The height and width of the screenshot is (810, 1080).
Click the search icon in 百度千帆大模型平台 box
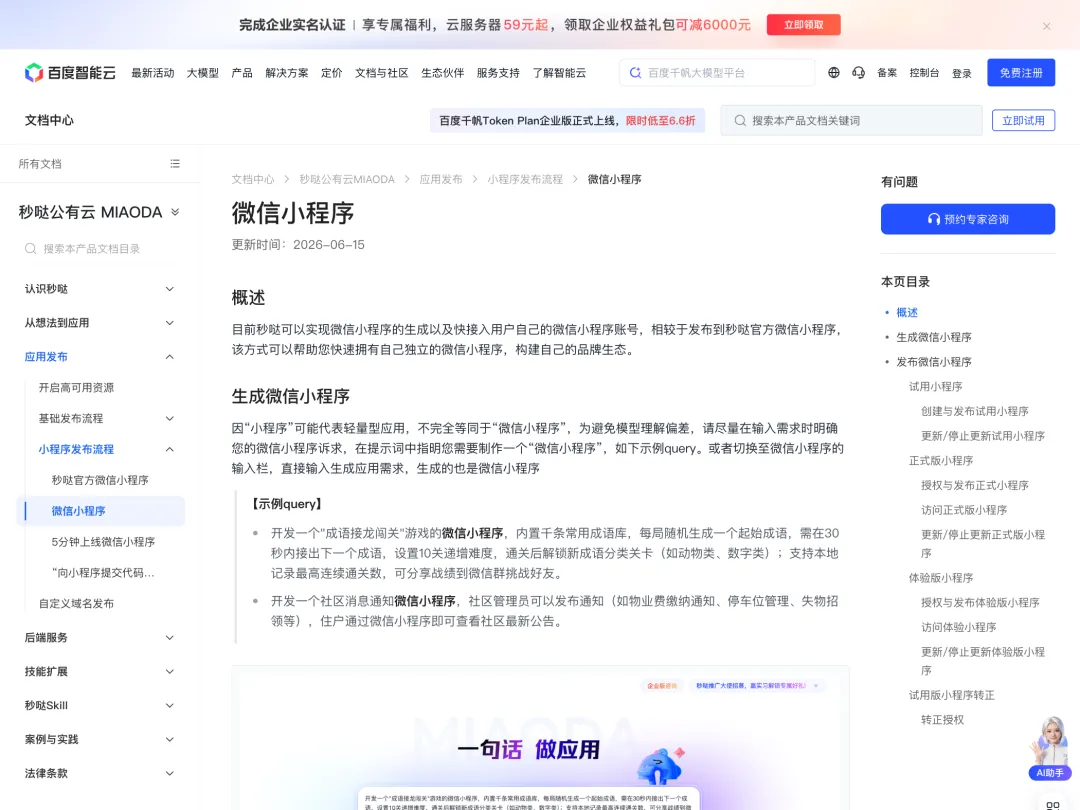click(635, 72)
